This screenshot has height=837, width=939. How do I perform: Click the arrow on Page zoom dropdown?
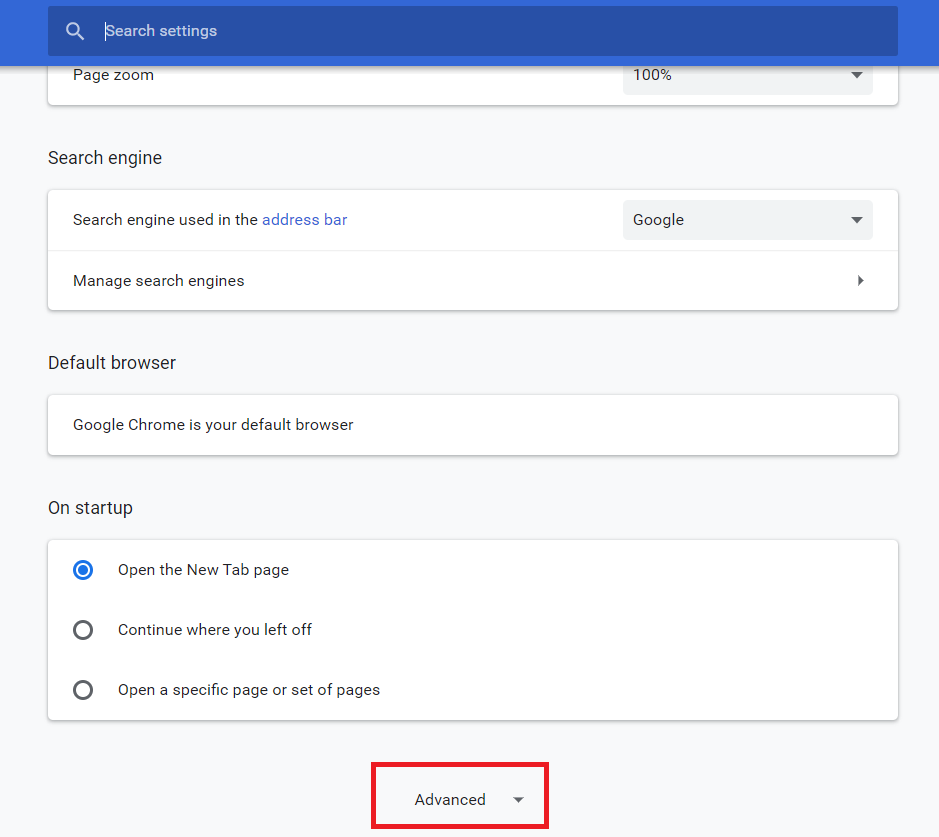[x=857, y=75]
